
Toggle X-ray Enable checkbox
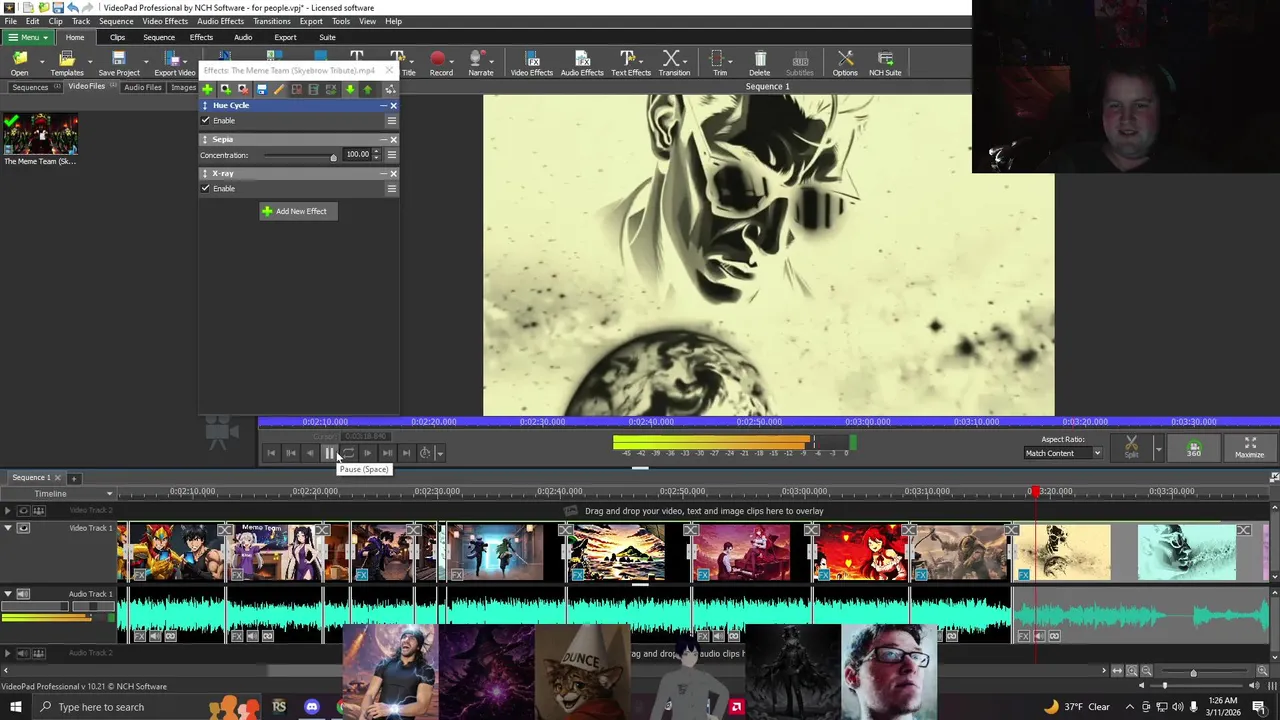coord(206,188)
